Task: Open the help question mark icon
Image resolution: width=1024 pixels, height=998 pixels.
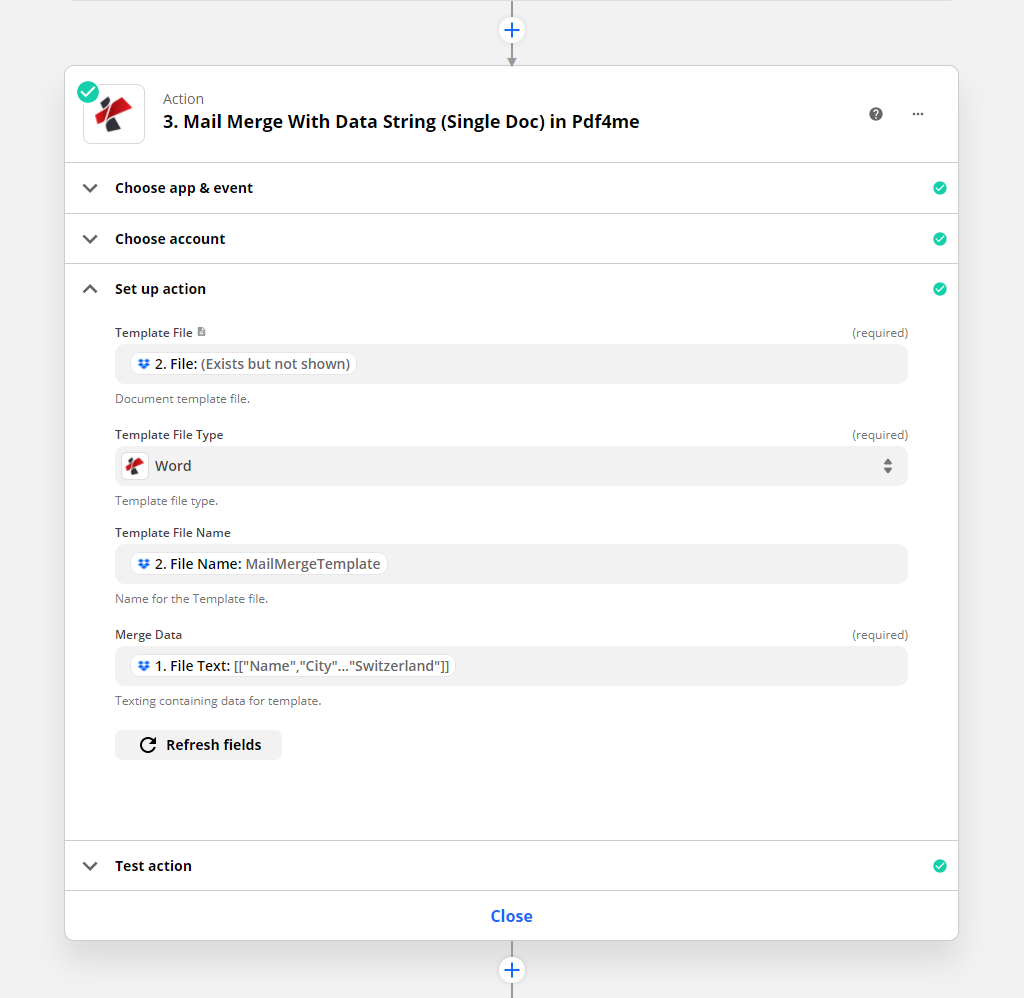Action: [876, 114]
